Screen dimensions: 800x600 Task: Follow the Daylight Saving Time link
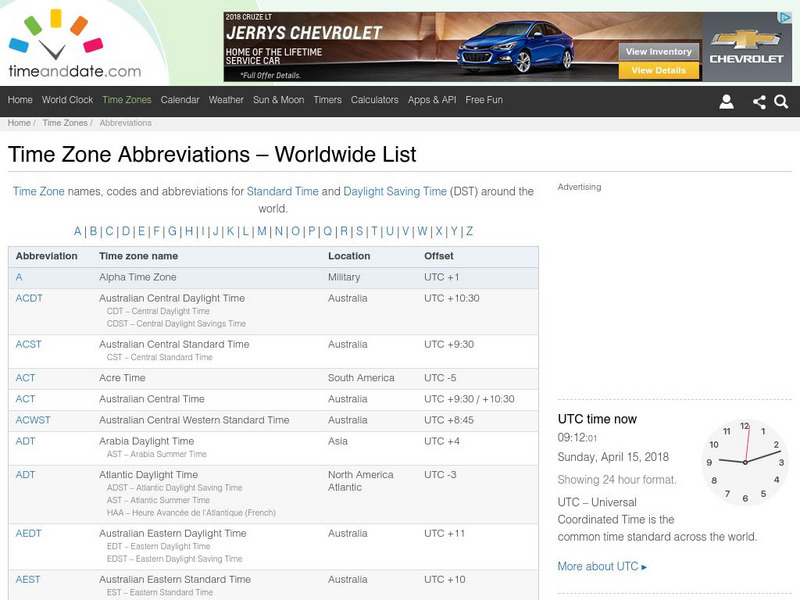(395, 191)
